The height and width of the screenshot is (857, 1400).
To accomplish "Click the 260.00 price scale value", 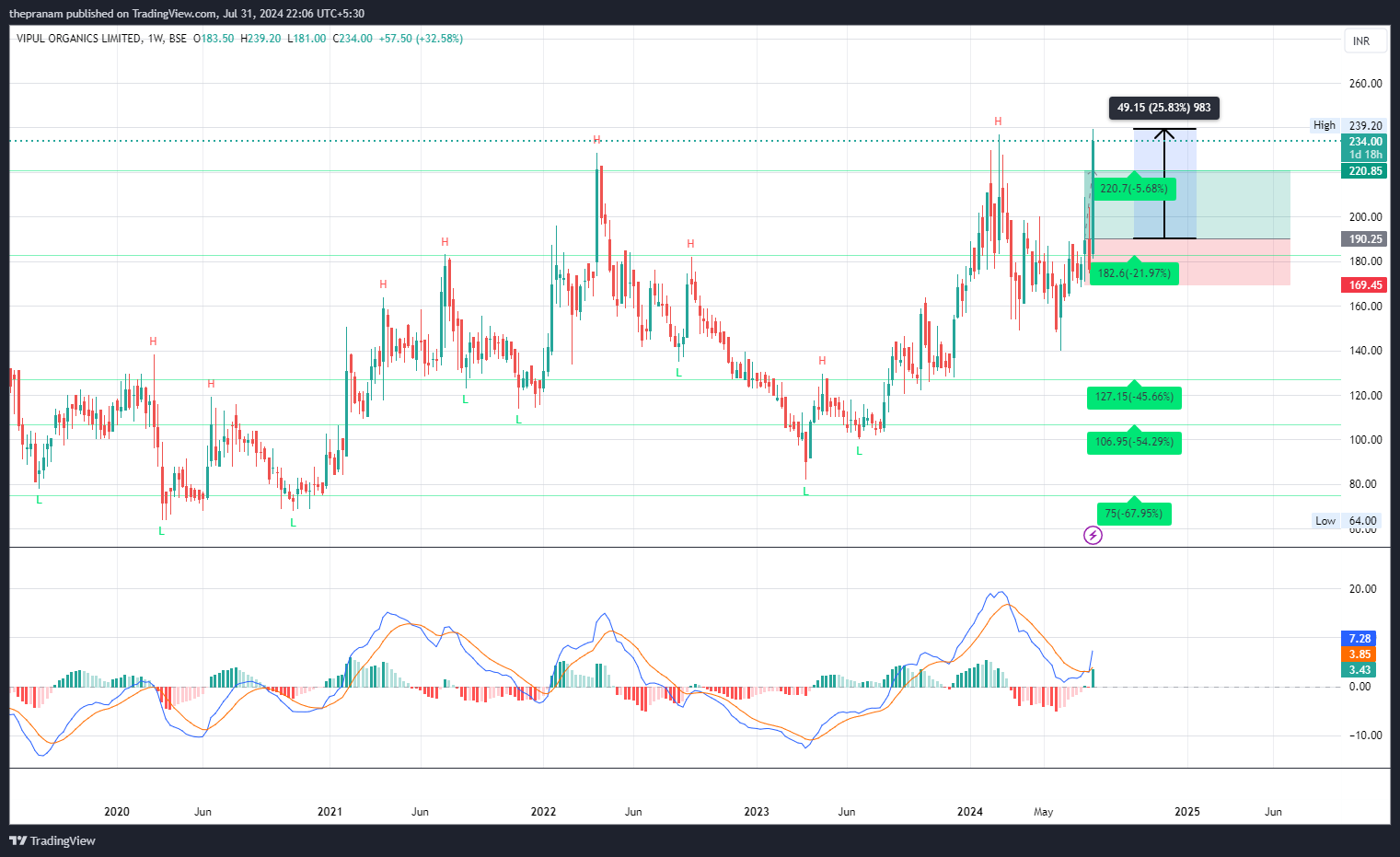I will click(x=1365, y=84).
